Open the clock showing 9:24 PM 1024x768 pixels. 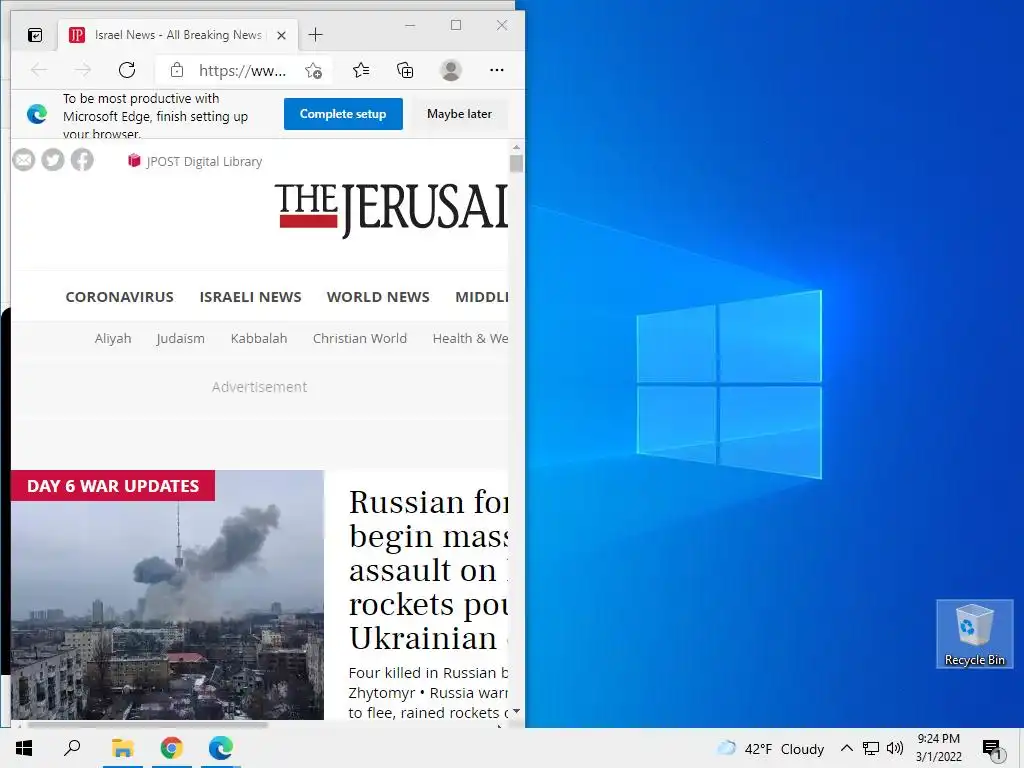(x=938, y=748)
